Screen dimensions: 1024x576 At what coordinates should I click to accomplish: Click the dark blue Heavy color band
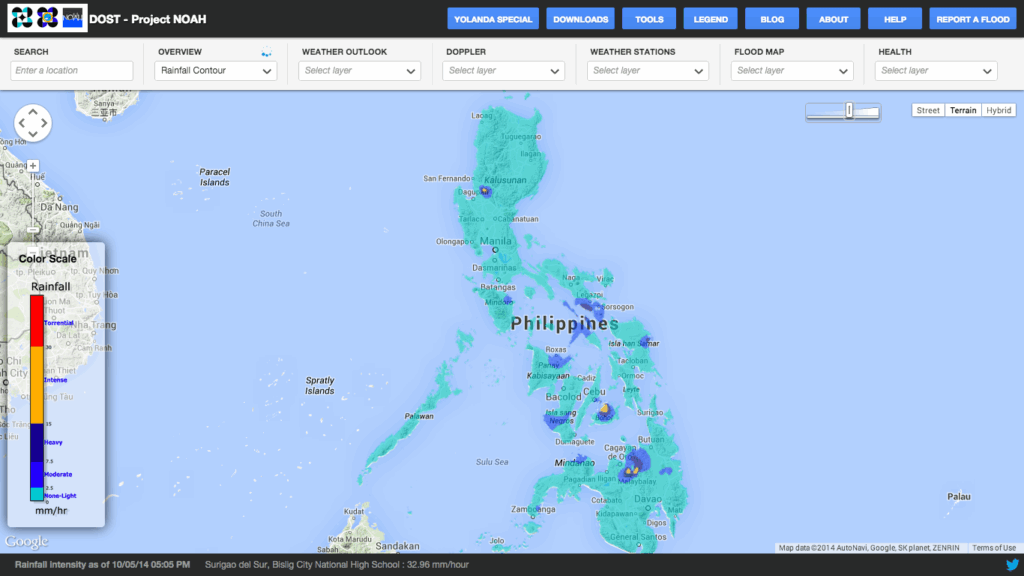click(37, 443)
